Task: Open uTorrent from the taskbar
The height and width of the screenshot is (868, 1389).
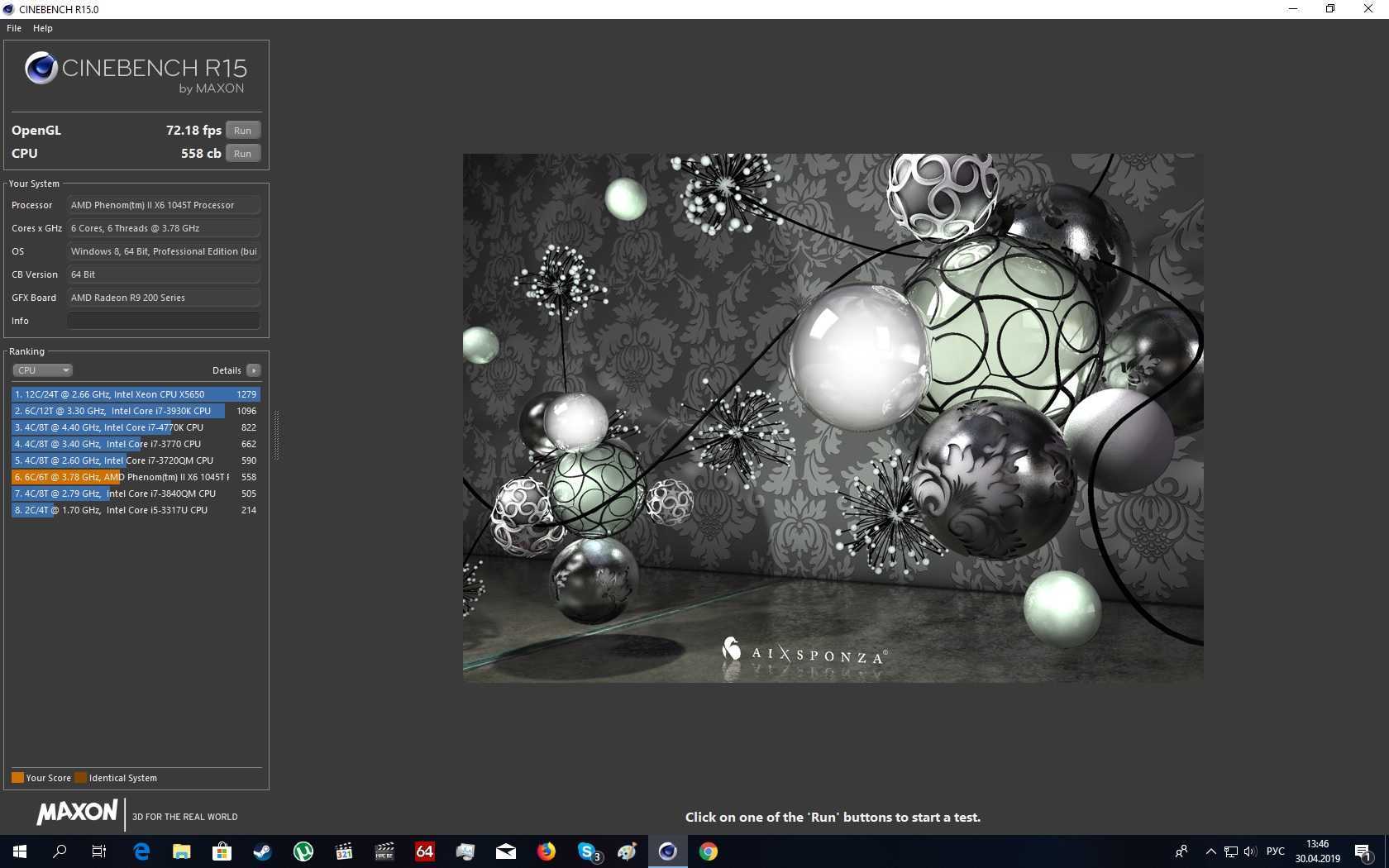Action: click(x=303, y=851)
